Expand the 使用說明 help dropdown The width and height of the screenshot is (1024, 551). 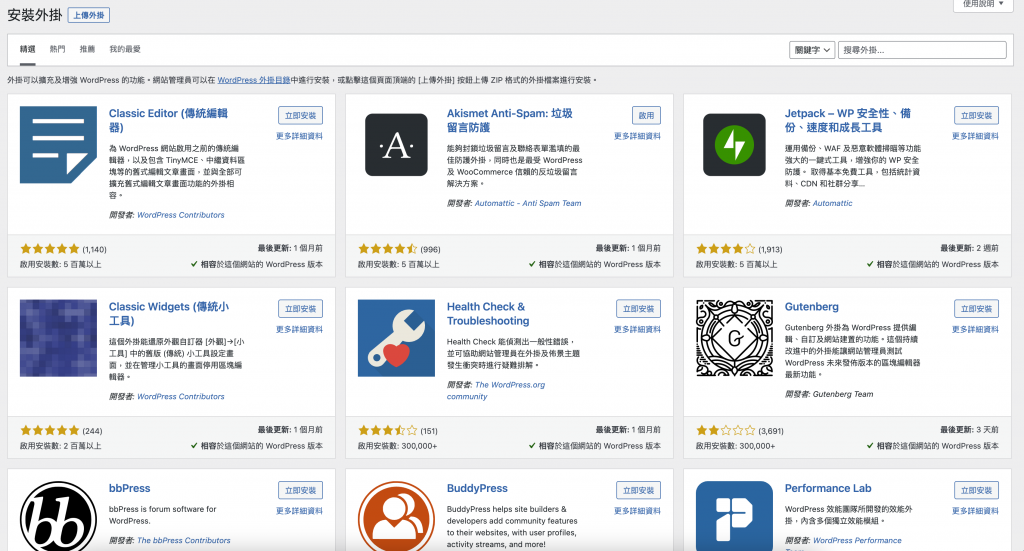[983, 5]
